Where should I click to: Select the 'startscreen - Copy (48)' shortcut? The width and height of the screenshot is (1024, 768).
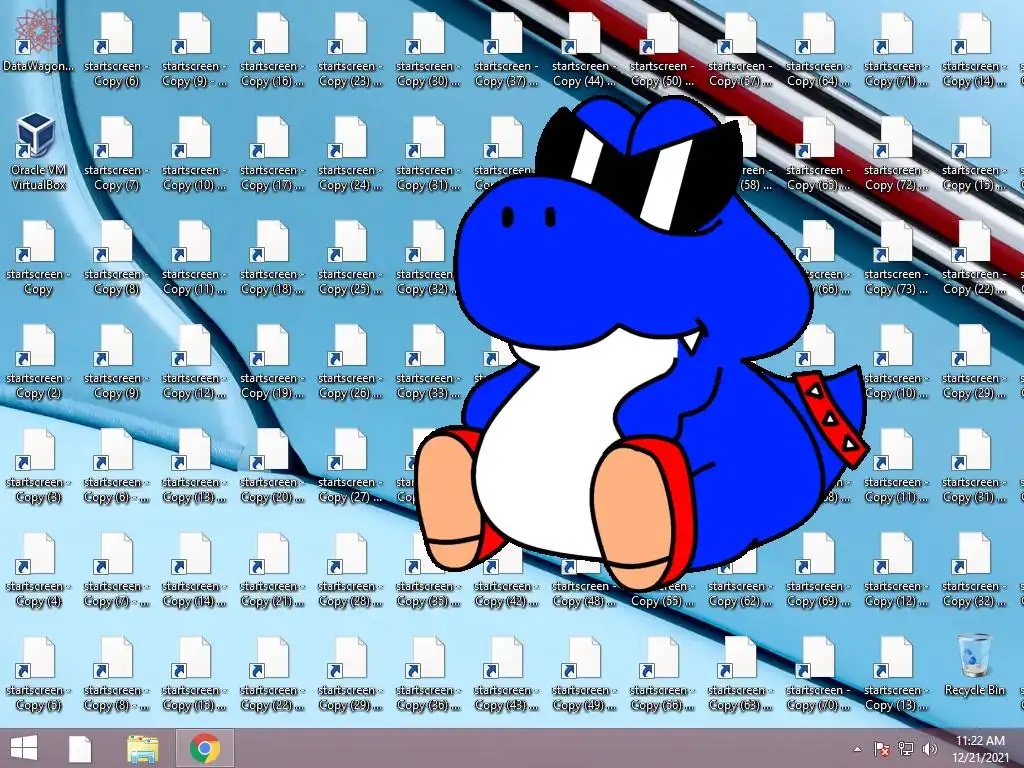click(584, 584)
